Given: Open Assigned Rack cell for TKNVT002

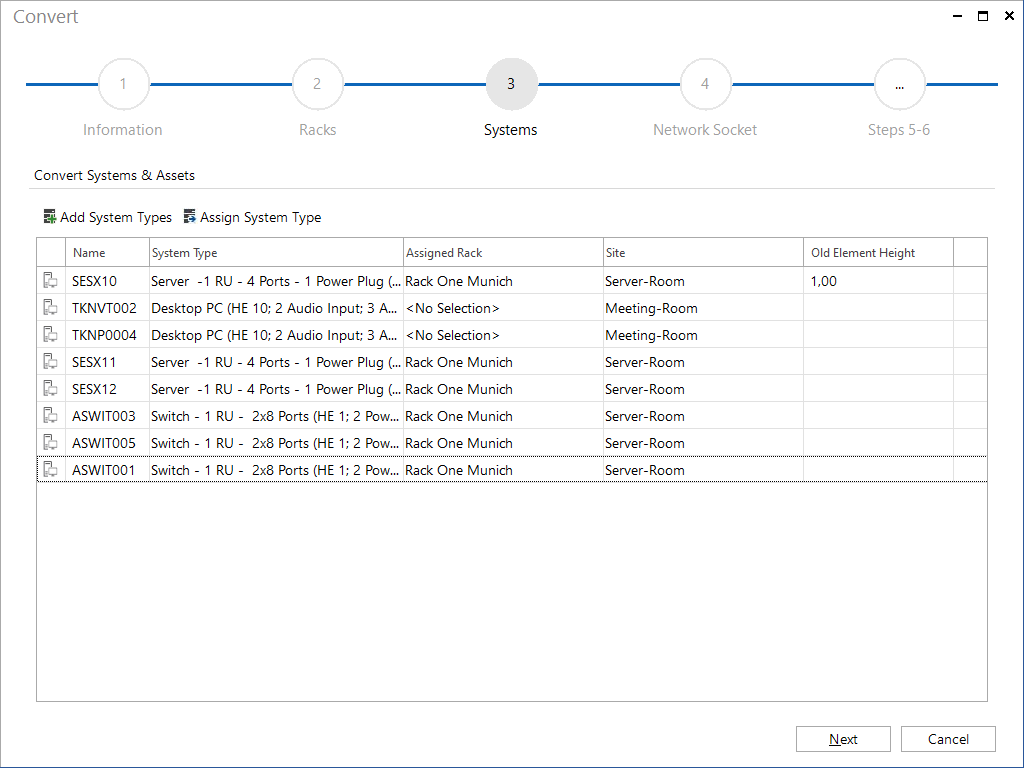Looking at the screenshot, I should pyautogui.click(x=504, y=308).
